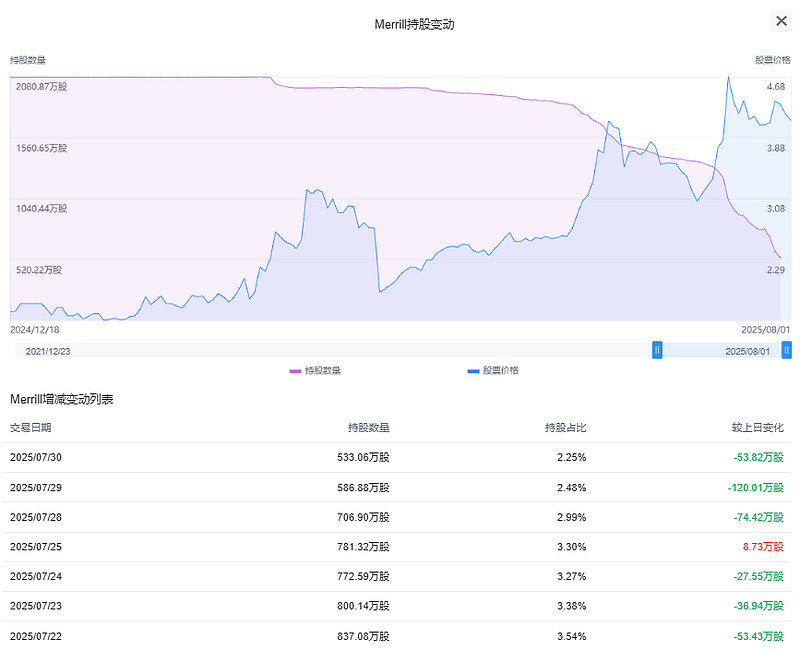The height and width of the screenshot is (651, 800).
Task: Click the 520.22万股 axis label
Action: 39,270
